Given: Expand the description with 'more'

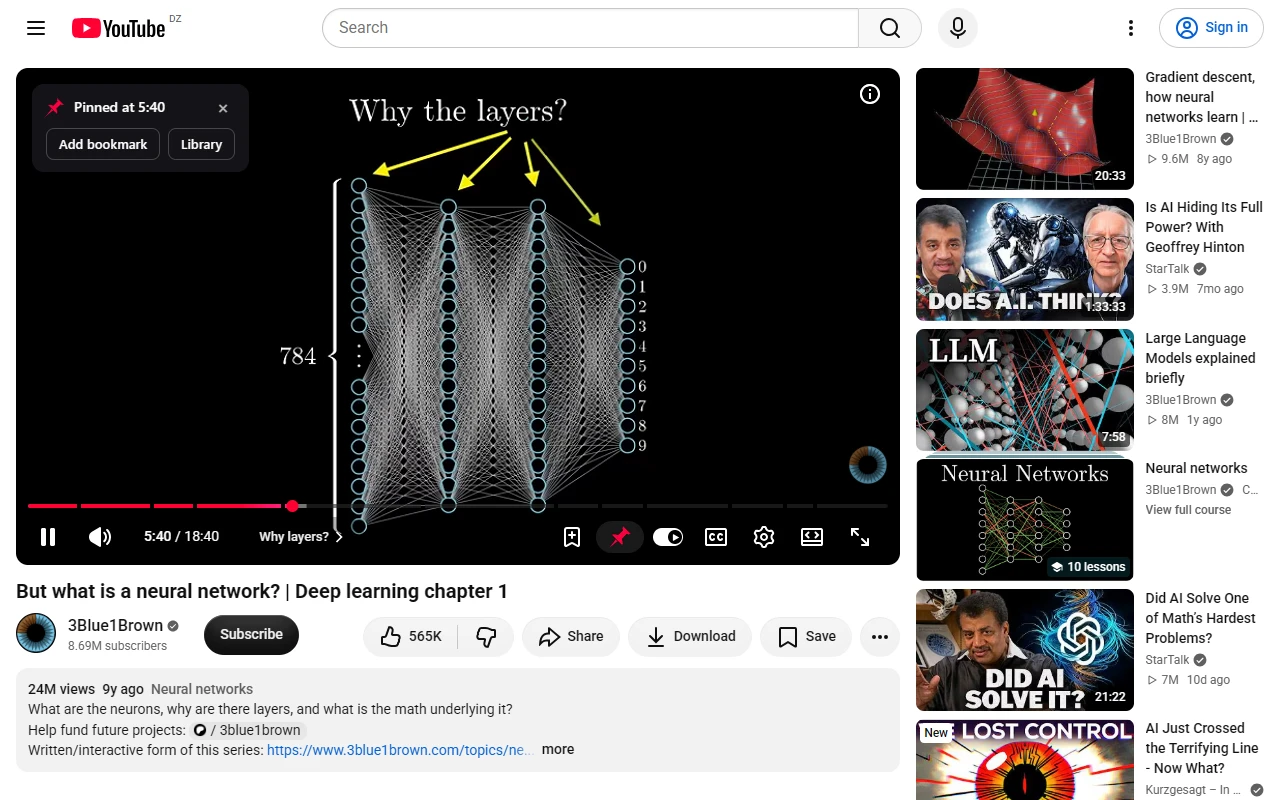Looking at the screenshot, I should [558, 749].
